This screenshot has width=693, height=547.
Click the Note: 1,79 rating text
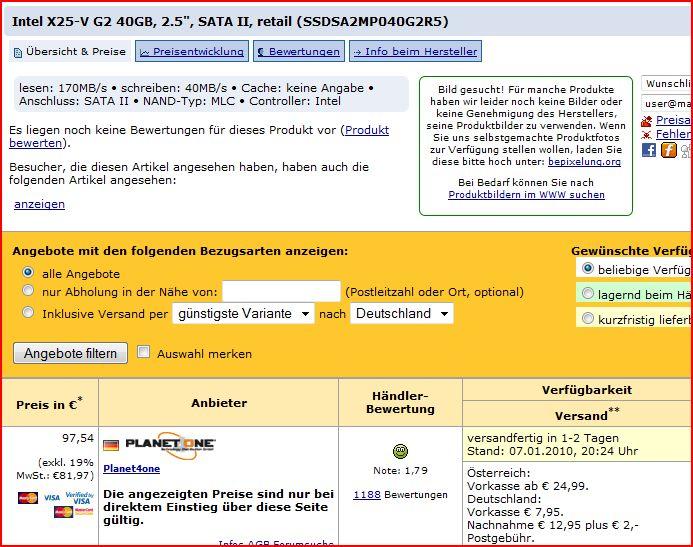(400, 471)
